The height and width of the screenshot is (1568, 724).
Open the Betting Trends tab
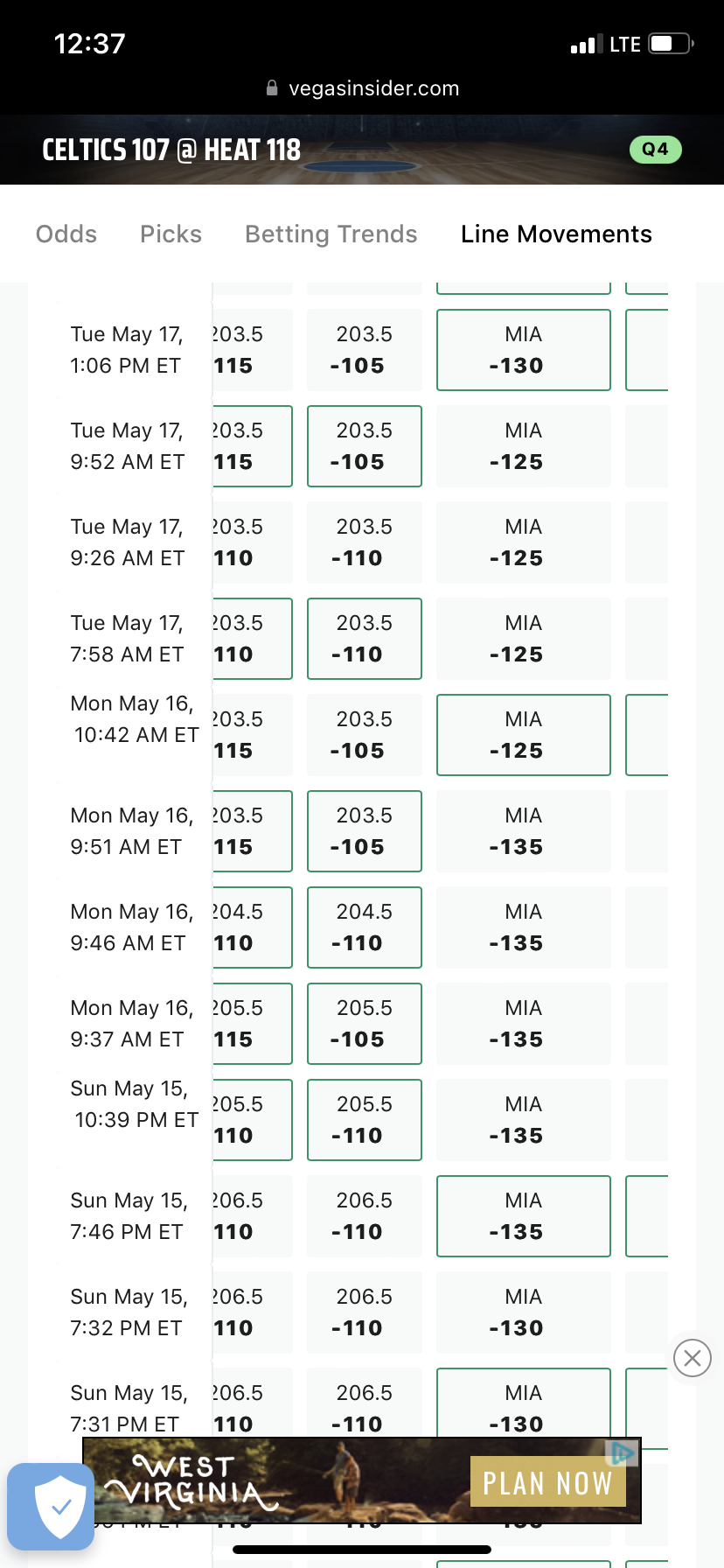pyautogui.click(x=331, y=234)
